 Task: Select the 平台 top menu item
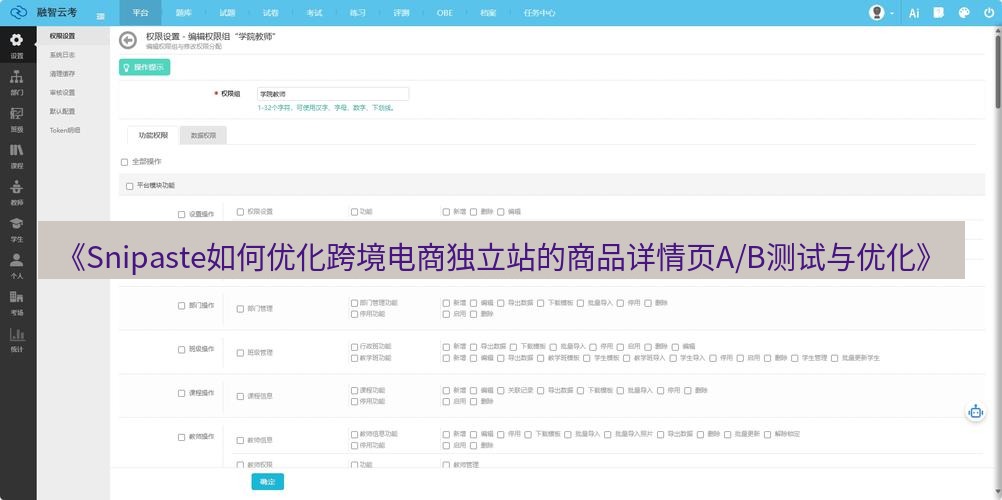click(x=141, y=13)
